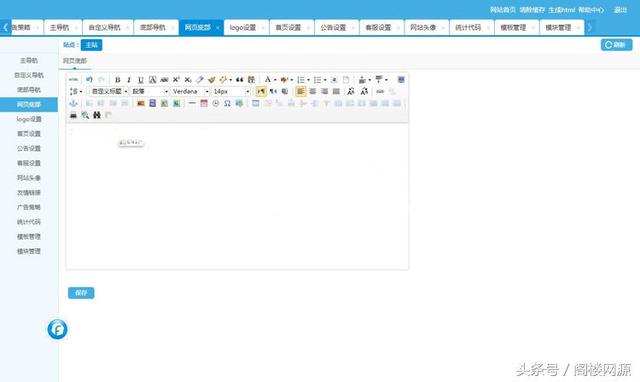Open the Verdana font family dropdown
The image size is (640, 382).
191,91
